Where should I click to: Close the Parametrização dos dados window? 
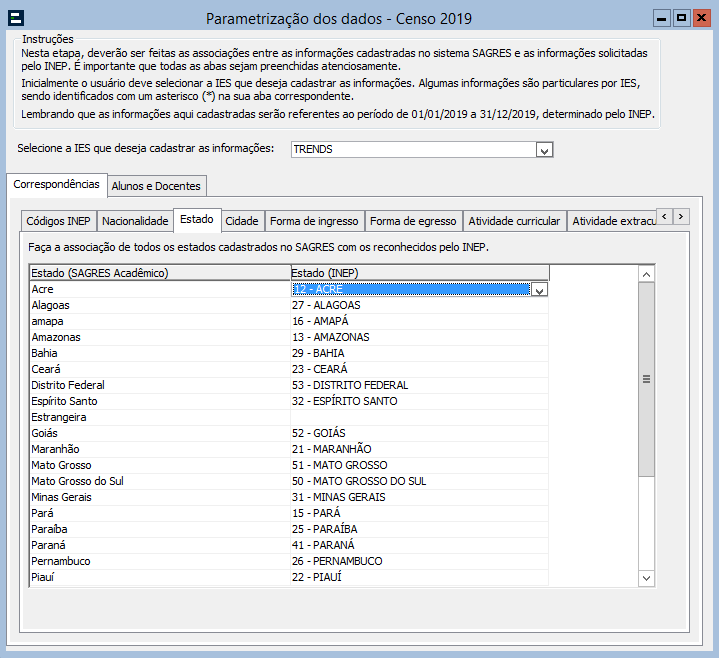(699, 18)
